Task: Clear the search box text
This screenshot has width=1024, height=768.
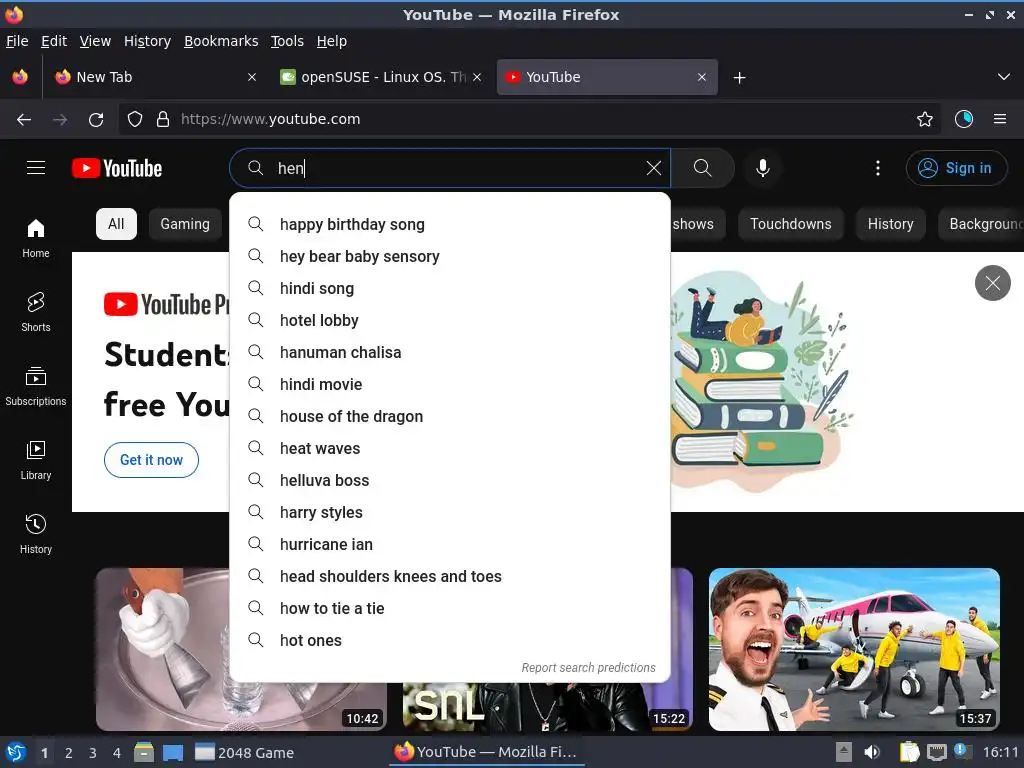Action: pos(653,168)
